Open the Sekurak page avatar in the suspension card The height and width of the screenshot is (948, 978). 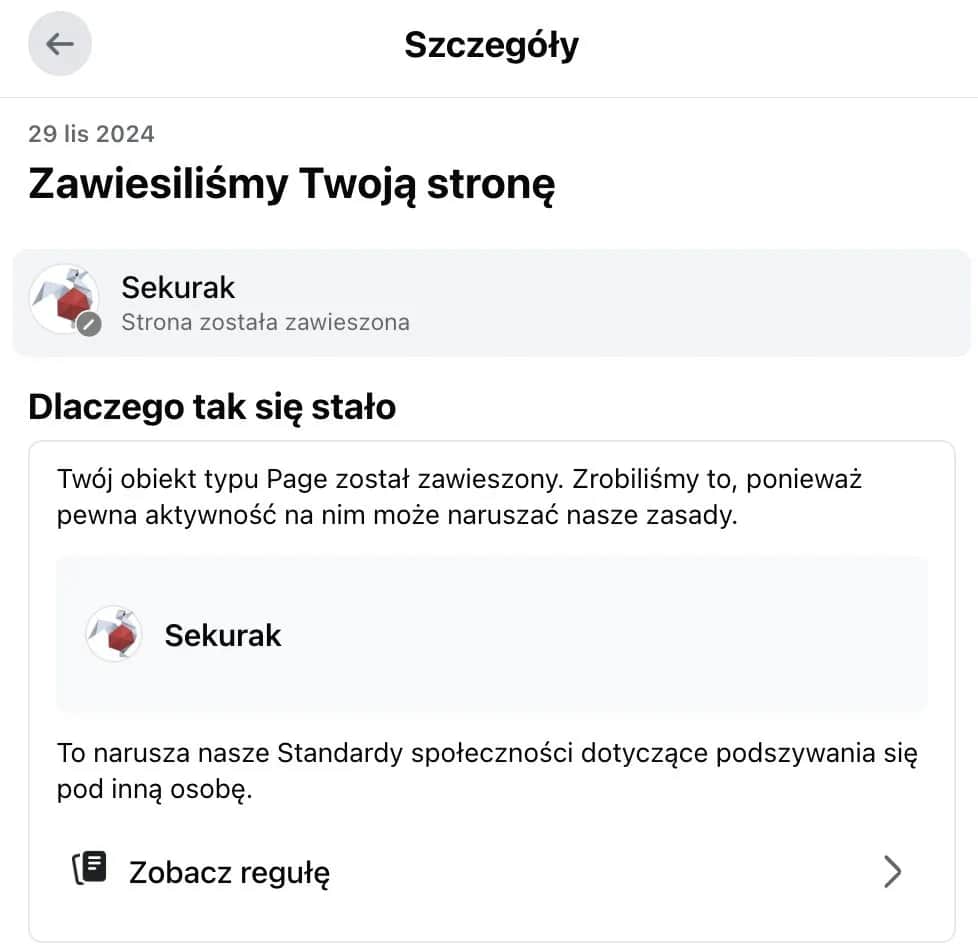point(64,298)
